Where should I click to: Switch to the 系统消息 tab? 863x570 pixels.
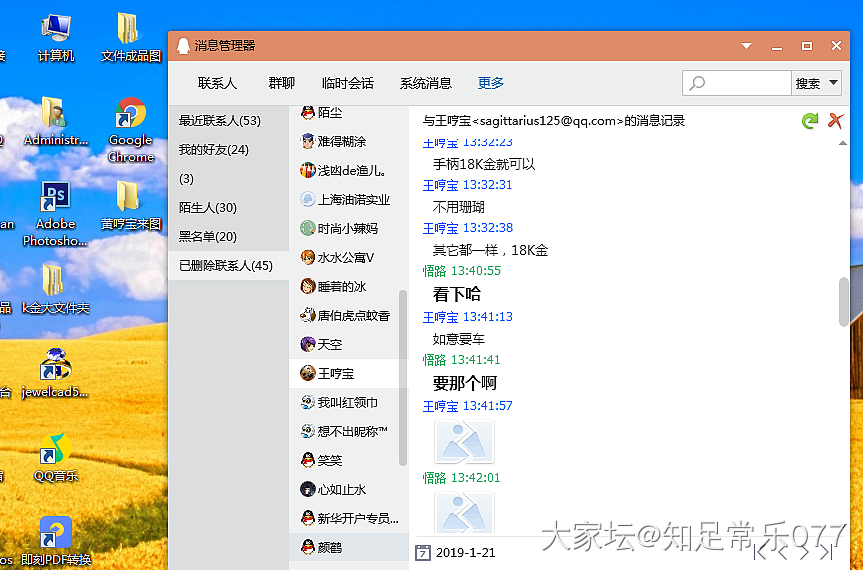tap(426, 83)
